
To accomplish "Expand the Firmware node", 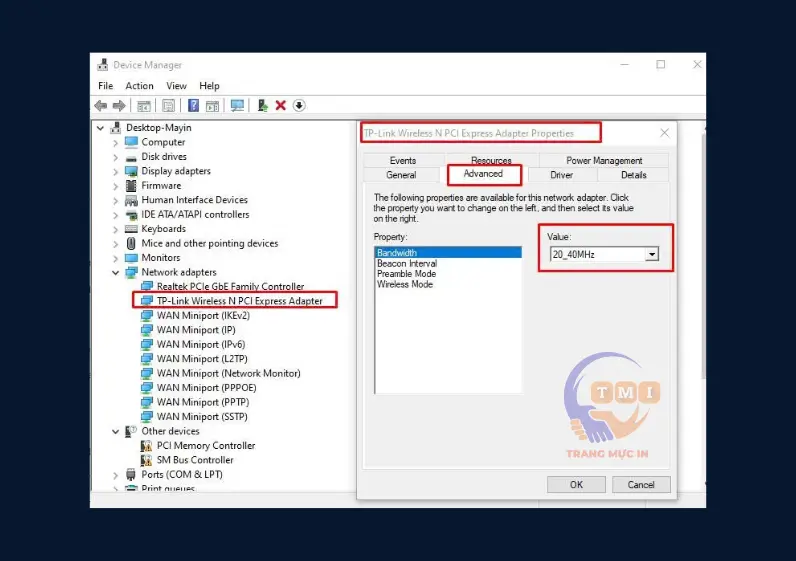I will (116, 186).
